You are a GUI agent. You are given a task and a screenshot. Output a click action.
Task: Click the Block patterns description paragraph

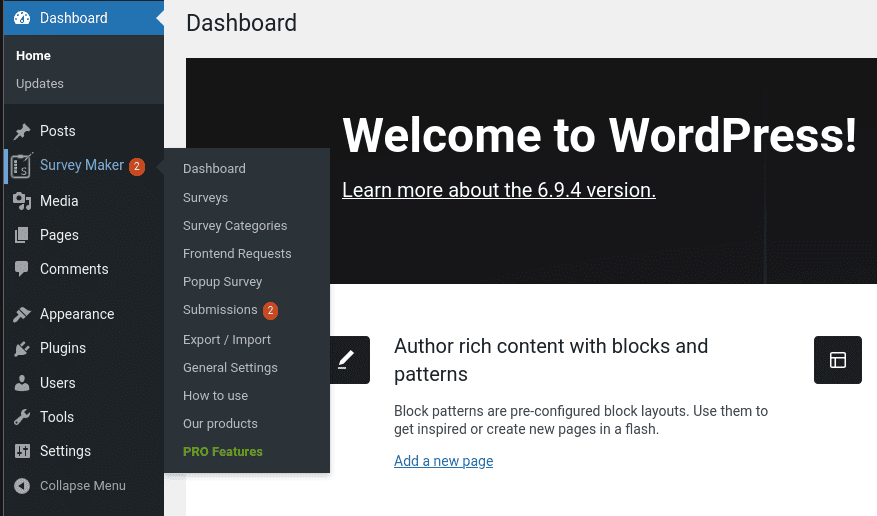coord(581,420)
